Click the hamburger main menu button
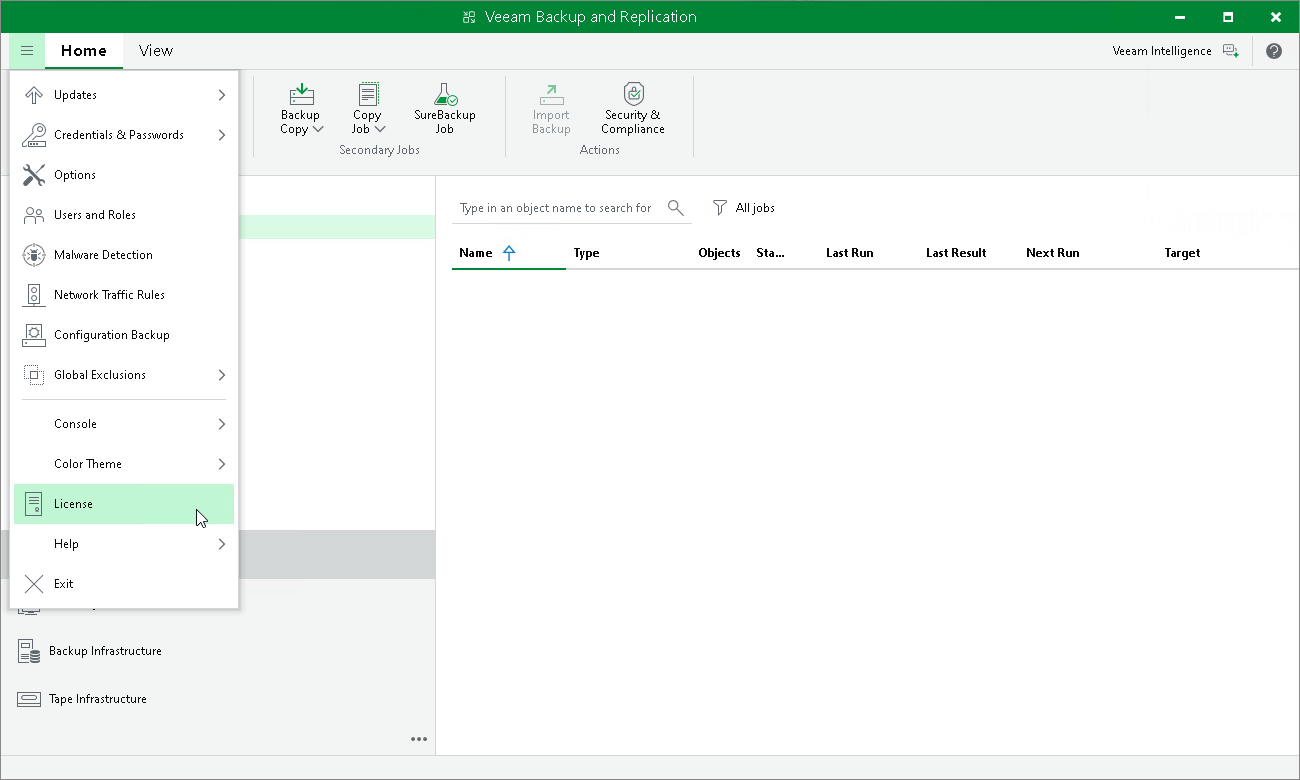1300x780 pixels. [x=27, y=51]
